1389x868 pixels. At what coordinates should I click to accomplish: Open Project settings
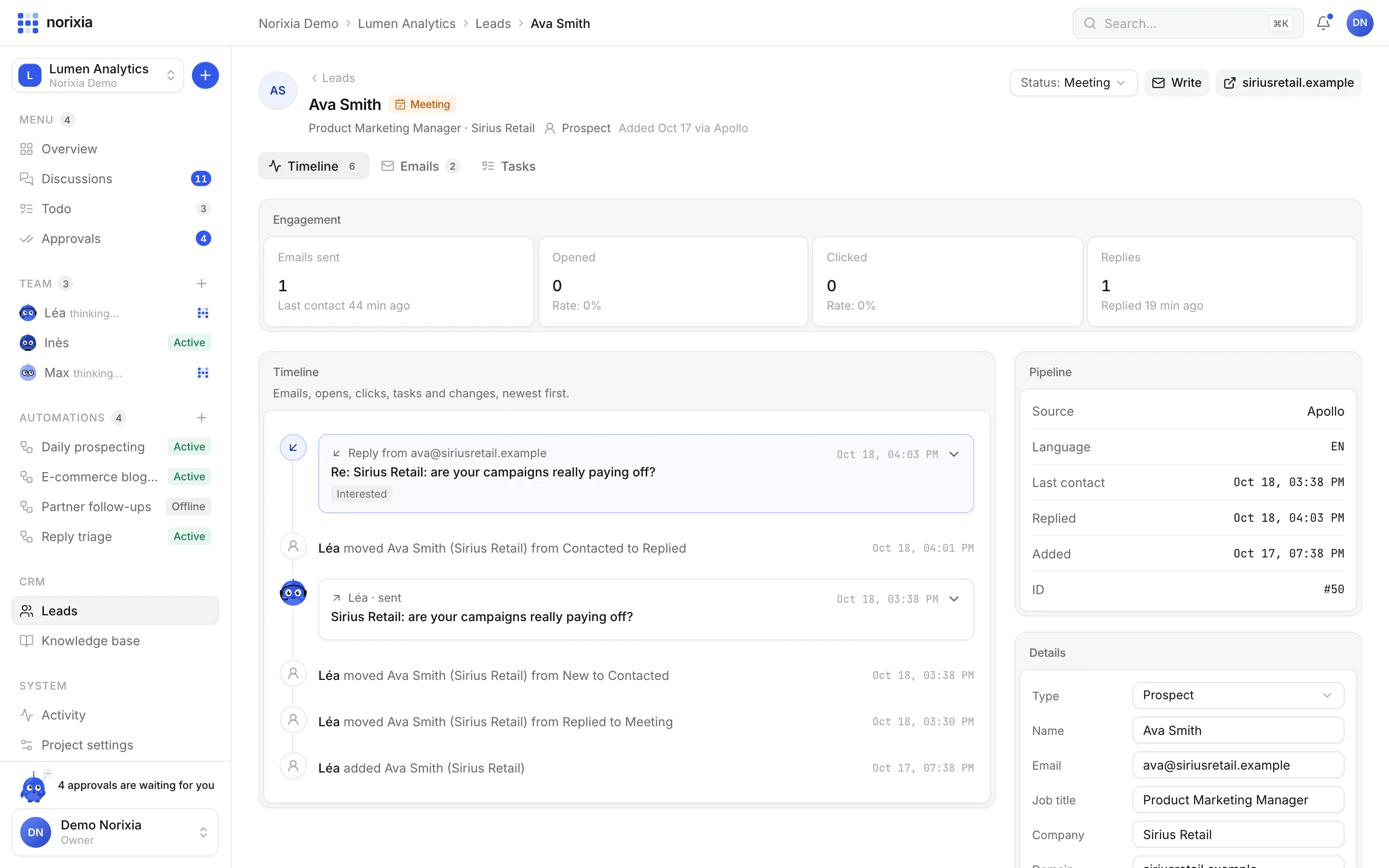[115, 745]
